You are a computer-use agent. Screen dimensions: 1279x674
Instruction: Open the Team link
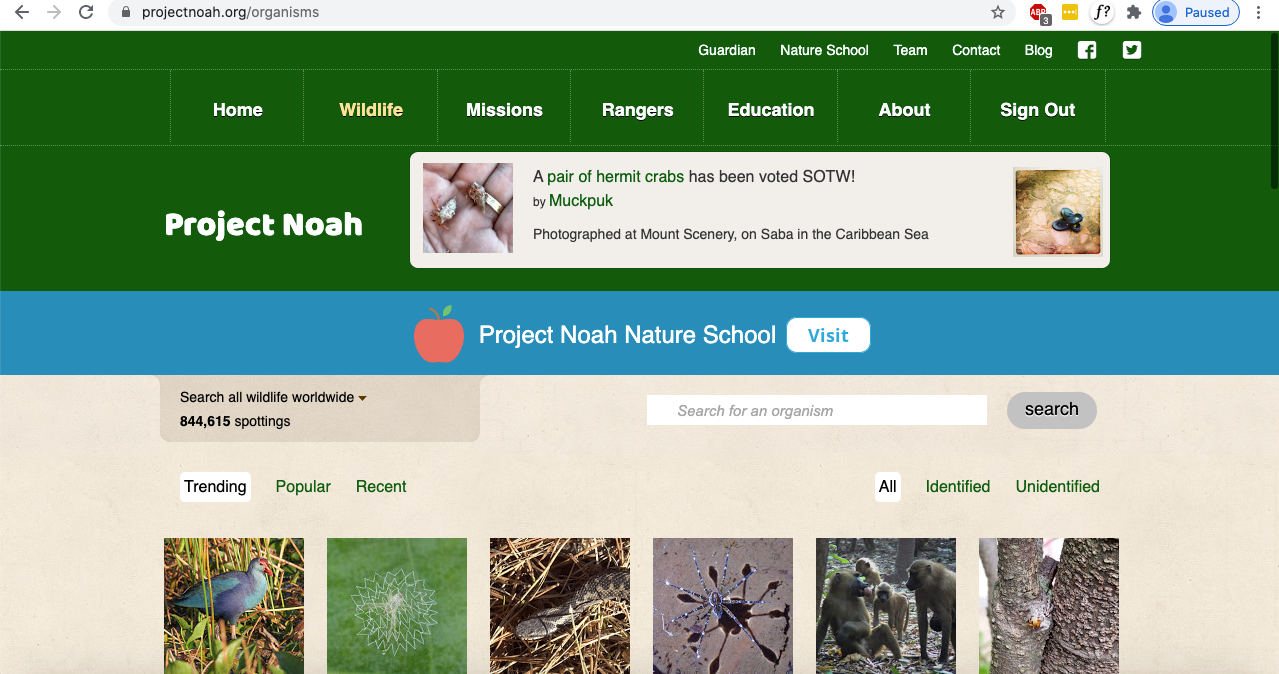pyautogui.click(x=910, y=50)
